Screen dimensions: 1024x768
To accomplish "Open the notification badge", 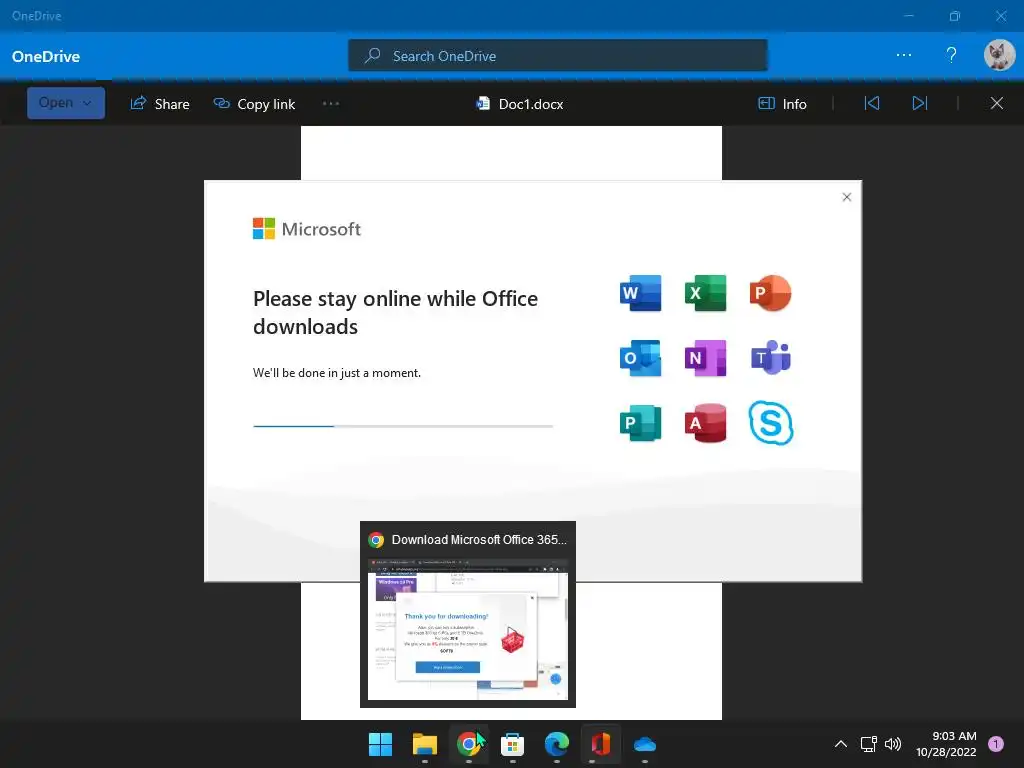I will tap(996, 744).
